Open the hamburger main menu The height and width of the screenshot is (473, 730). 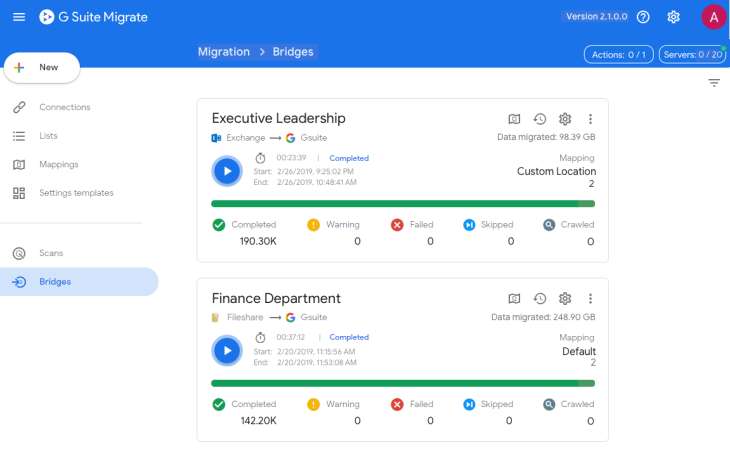(19, 17)
